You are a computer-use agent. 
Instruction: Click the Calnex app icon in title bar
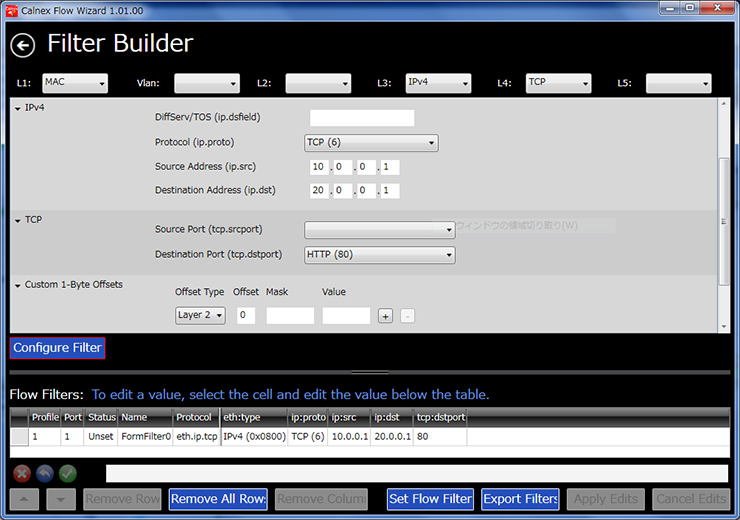click(x=11, y=10)
